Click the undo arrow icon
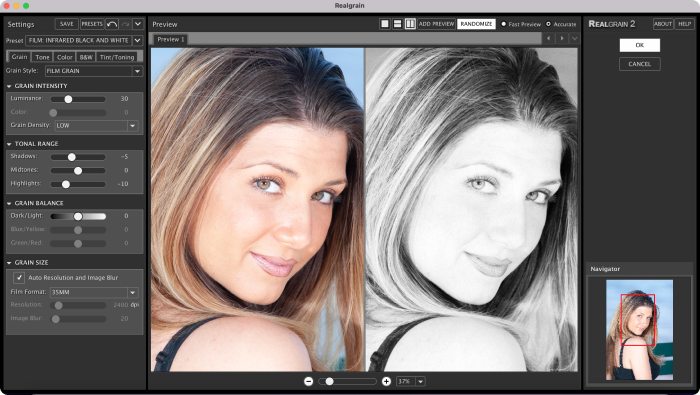The width and height of the screenshot is (700, 395). 112,24
